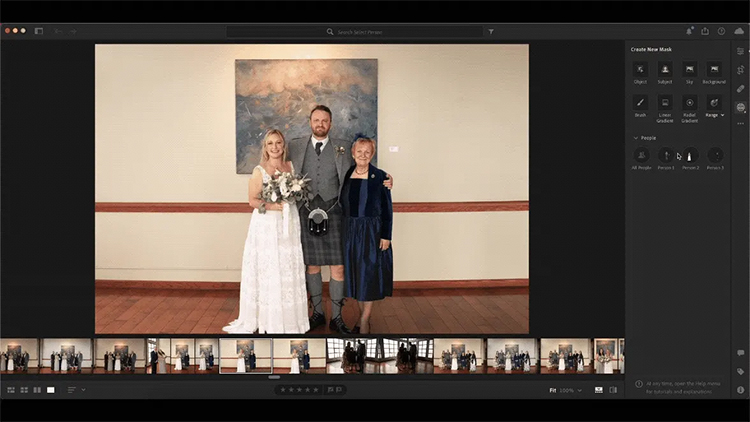Image resolution: width=750 pixels, height=422 pixels.
Task: Choose Person 3 for masking
Action: tap(715, 156)
